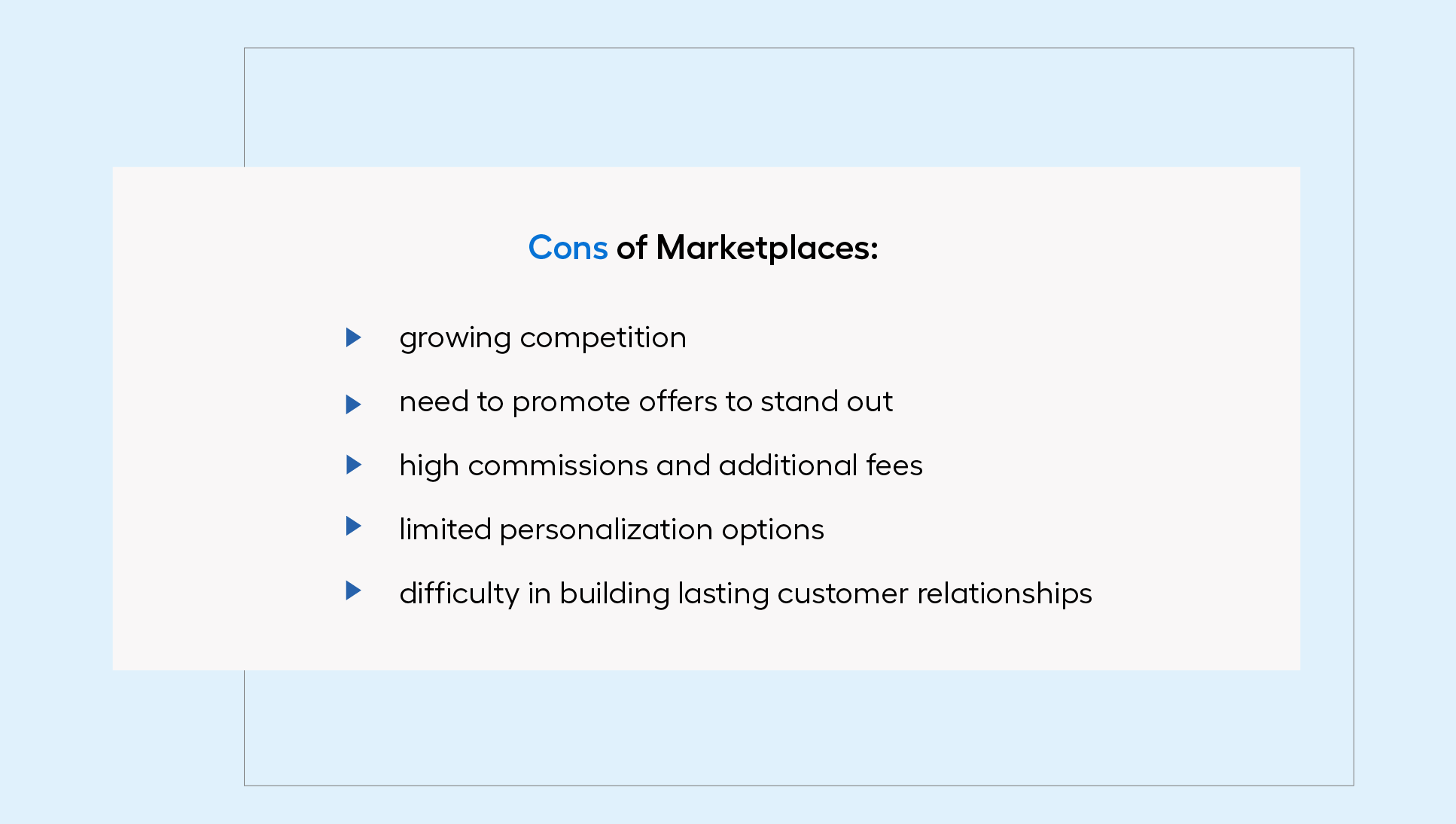Click the word options in fourth bullet

[x=772, y=530]
